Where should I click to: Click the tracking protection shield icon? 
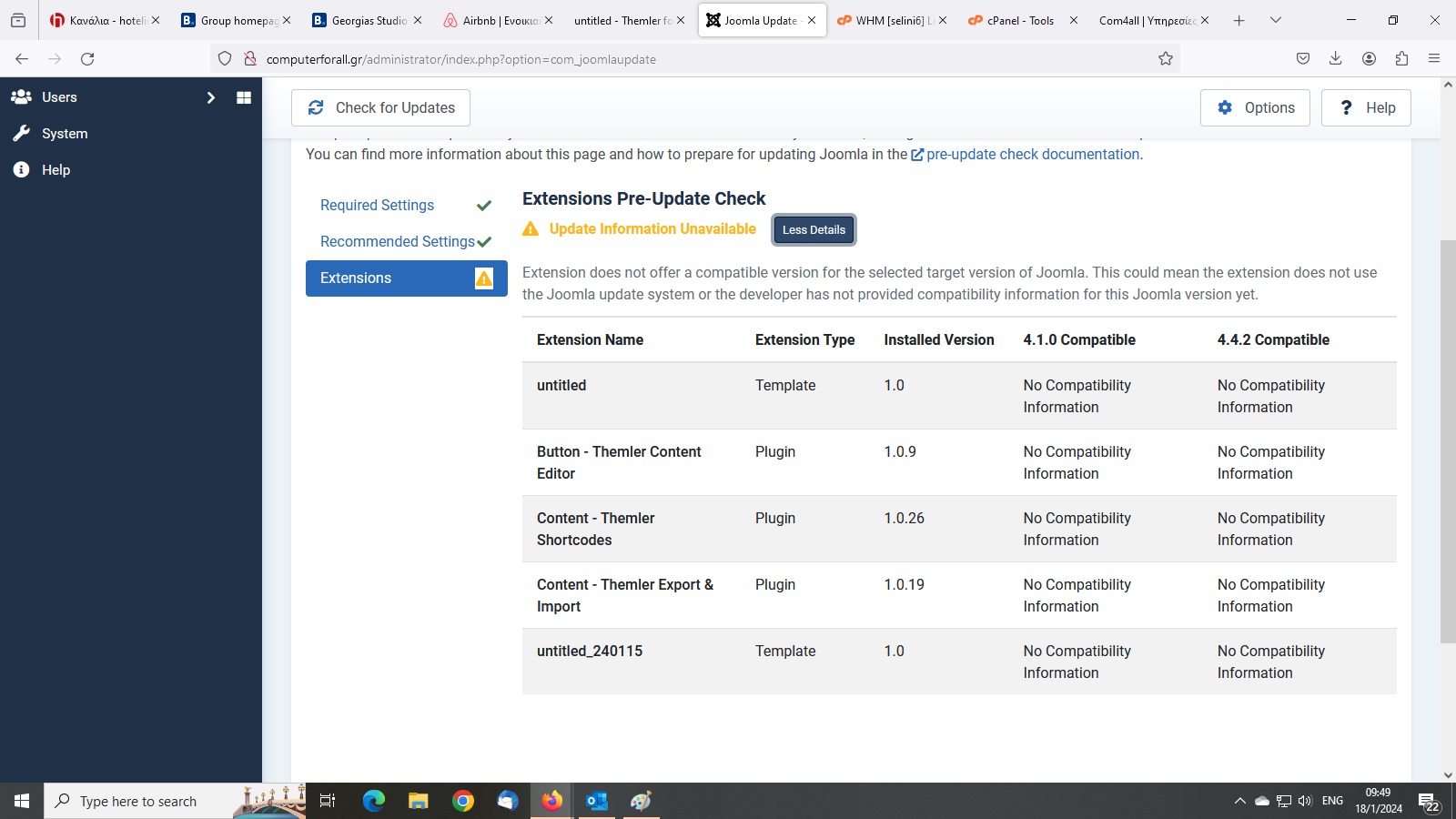225,59
